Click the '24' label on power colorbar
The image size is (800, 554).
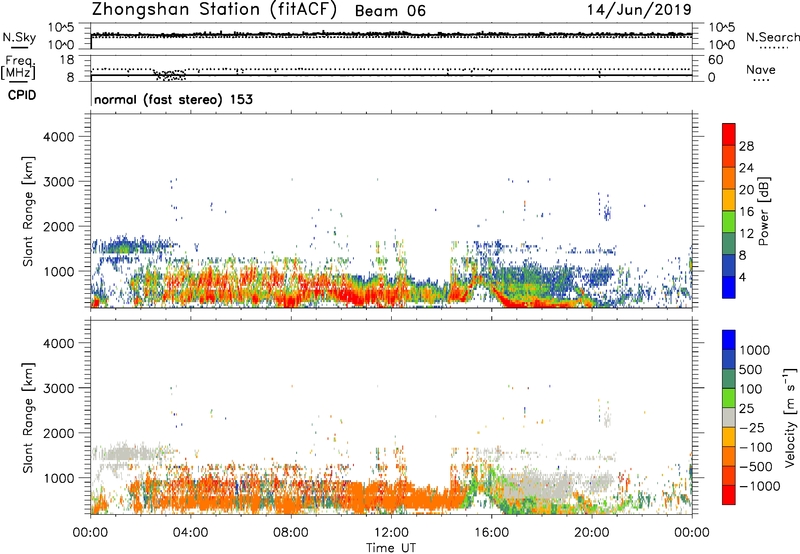pos(746,168)
